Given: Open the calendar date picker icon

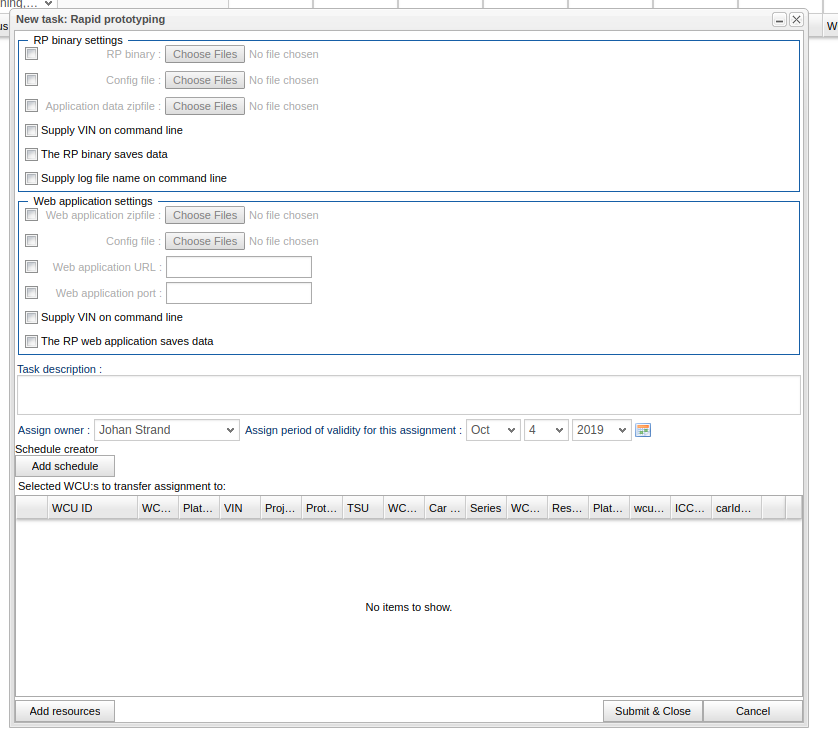Looking at the screenshot, I should click(643, 430).
